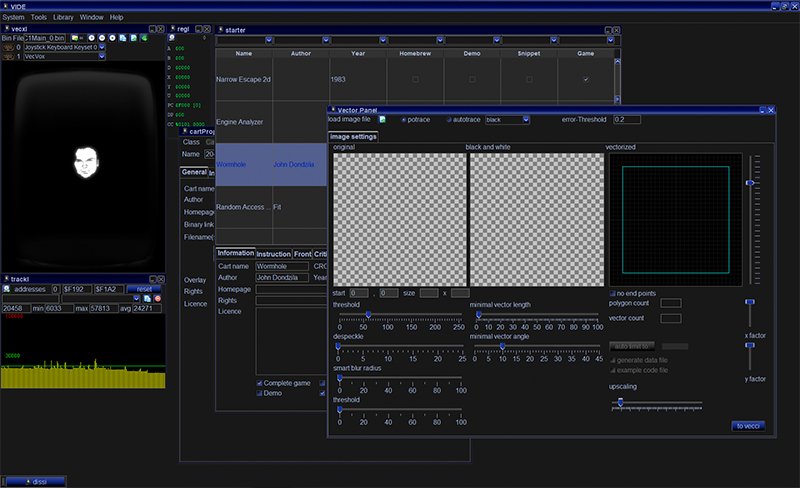Select autotrace radio option
Viewport: 800px width, 488px height.
(449, 120)
